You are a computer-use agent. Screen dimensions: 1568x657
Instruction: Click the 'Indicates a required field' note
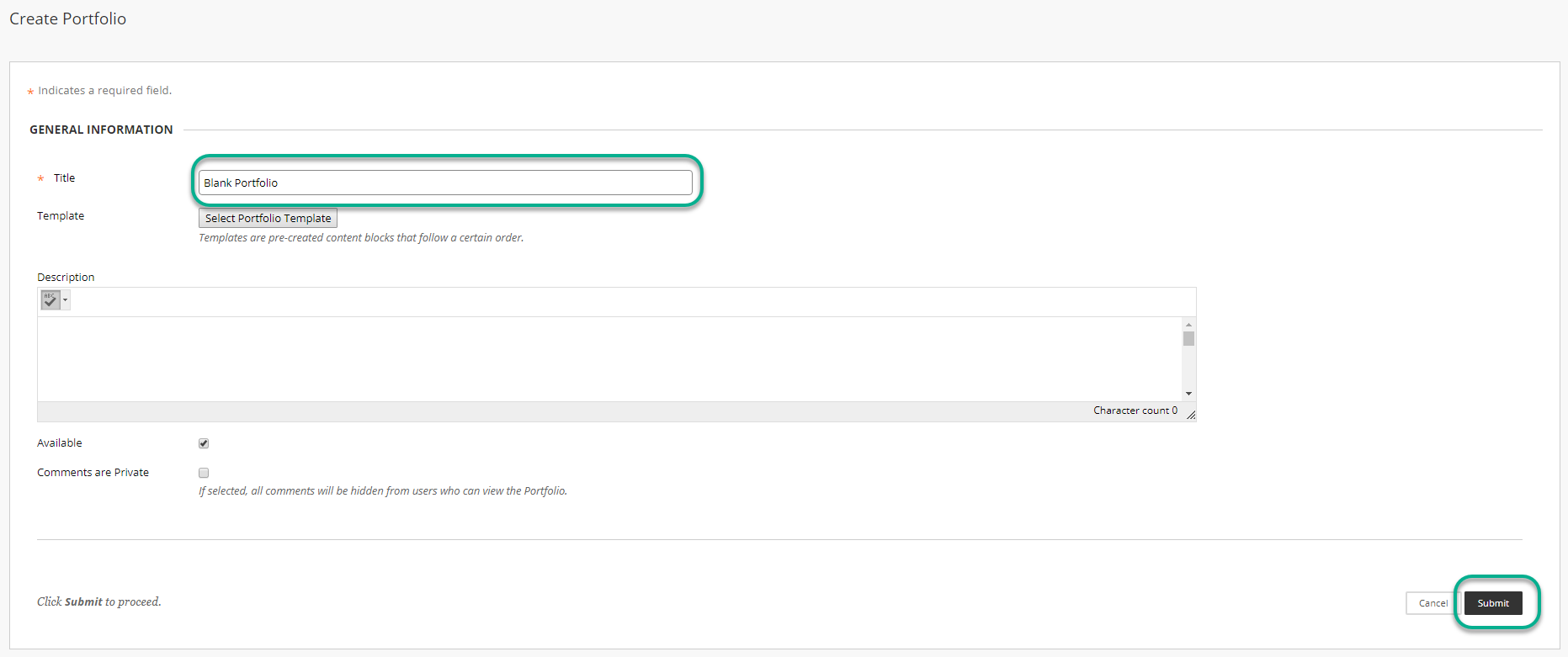(x=104, y=90)
